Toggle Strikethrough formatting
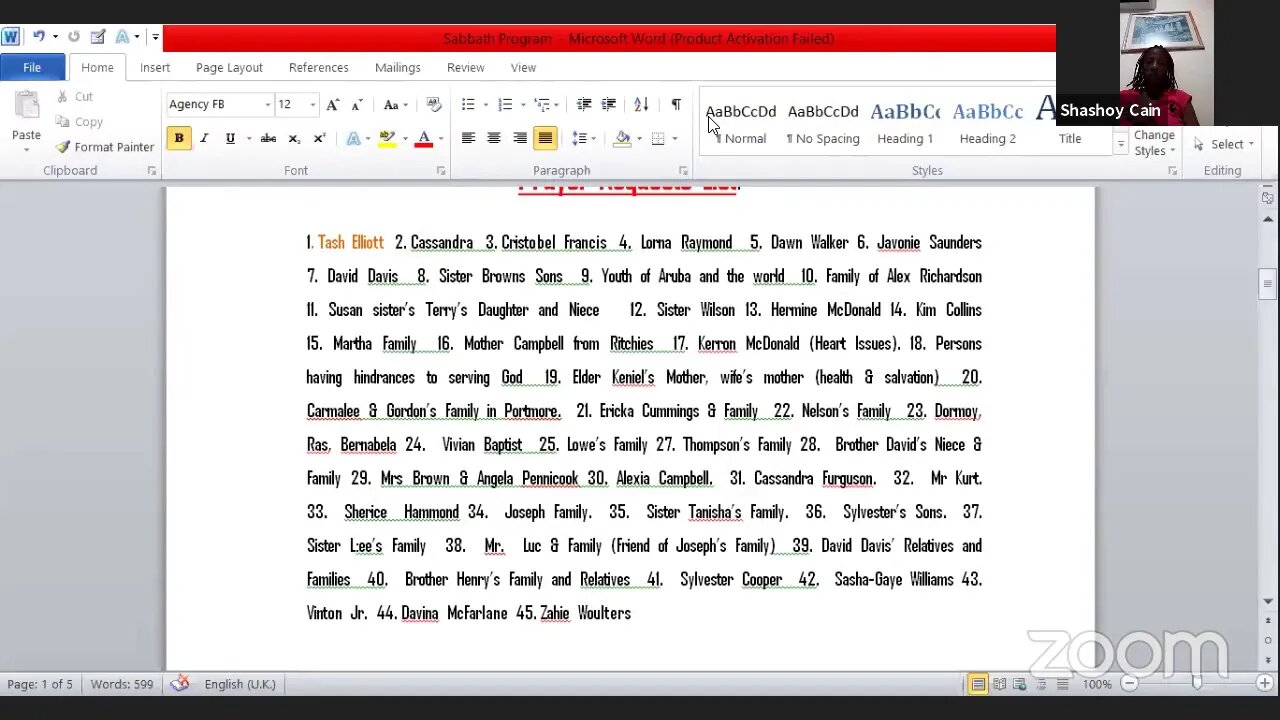This screenshot has height=720, width=1280. (x=268, y=138)
